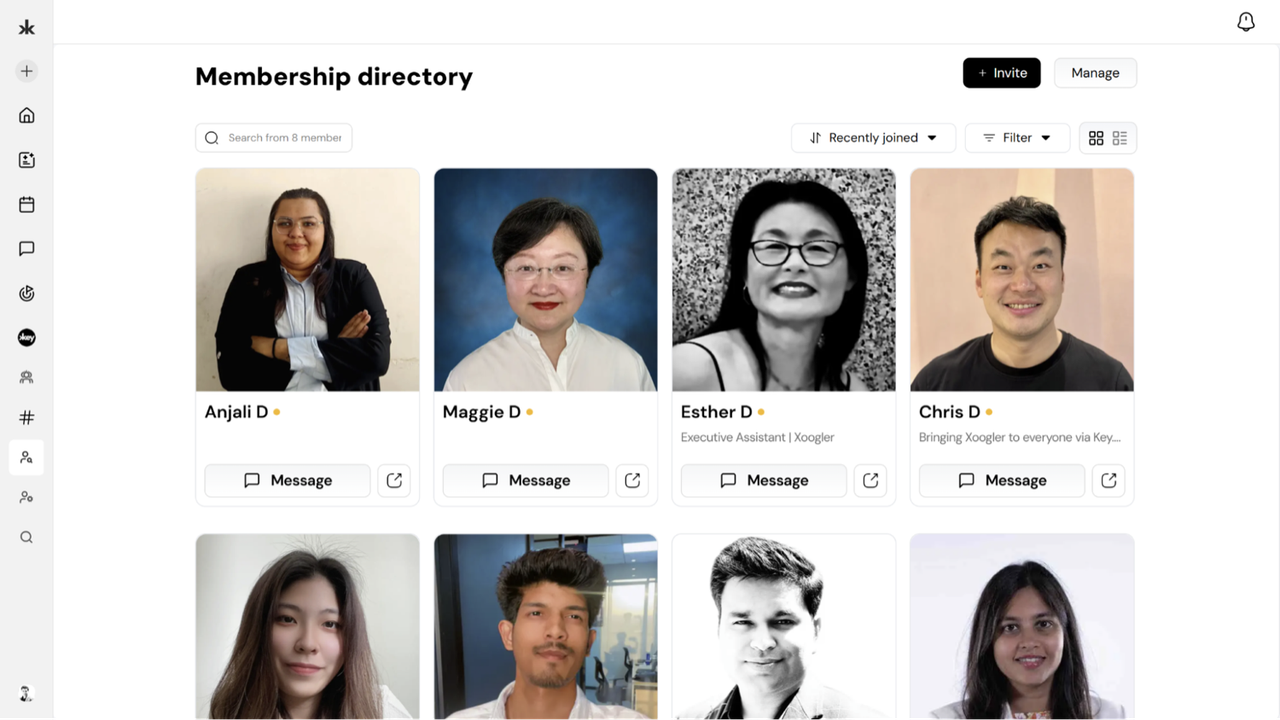The image size is (1280, 720).
Task: Open the hashtag channels icon
Action: coord(27,417)
